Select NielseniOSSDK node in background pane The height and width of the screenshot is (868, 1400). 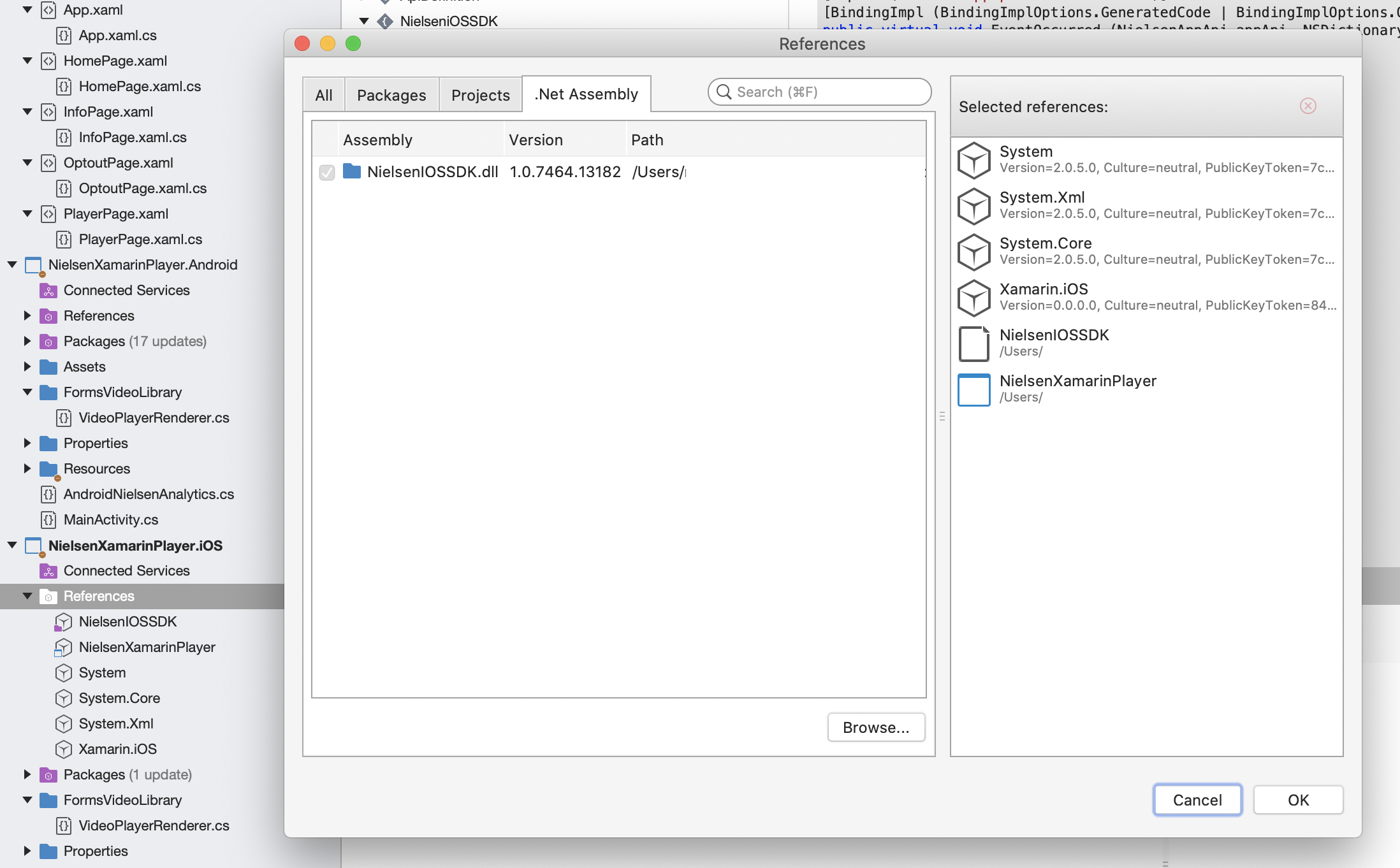pos(449,21)
